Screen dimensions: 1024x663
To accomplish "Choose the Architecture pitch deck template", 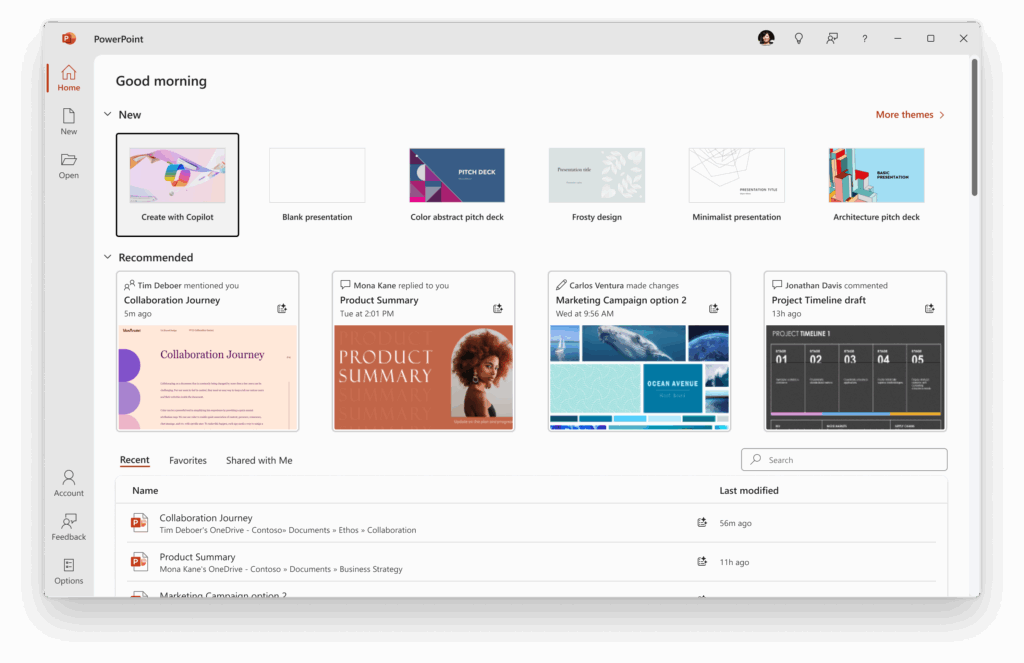I will [x=876, y=185].
